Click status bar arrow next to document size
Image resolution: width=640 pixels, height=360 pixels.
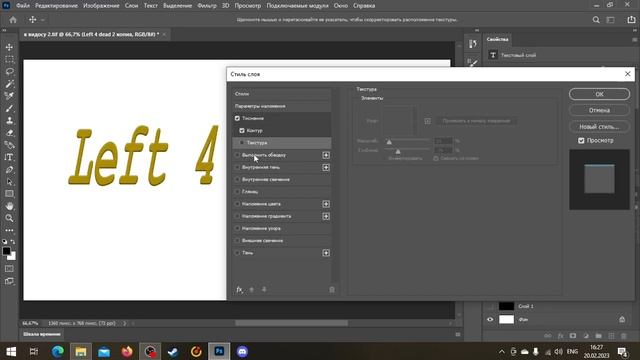point(124,323)
